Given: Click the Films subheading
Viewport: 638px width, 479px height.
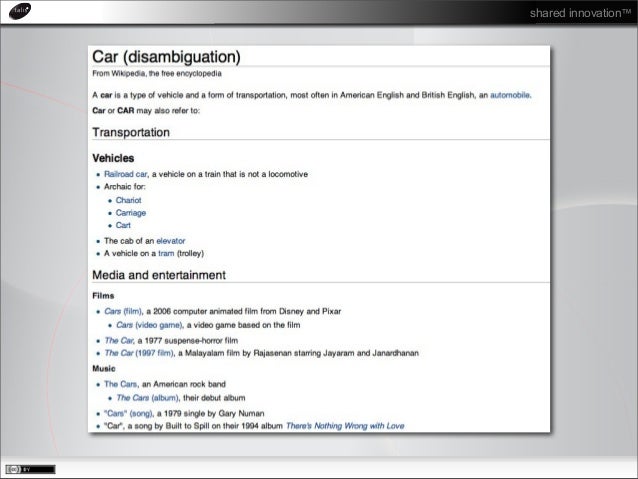Looking at the screenshot, I should pyautogui.click(x=103, y=296).
